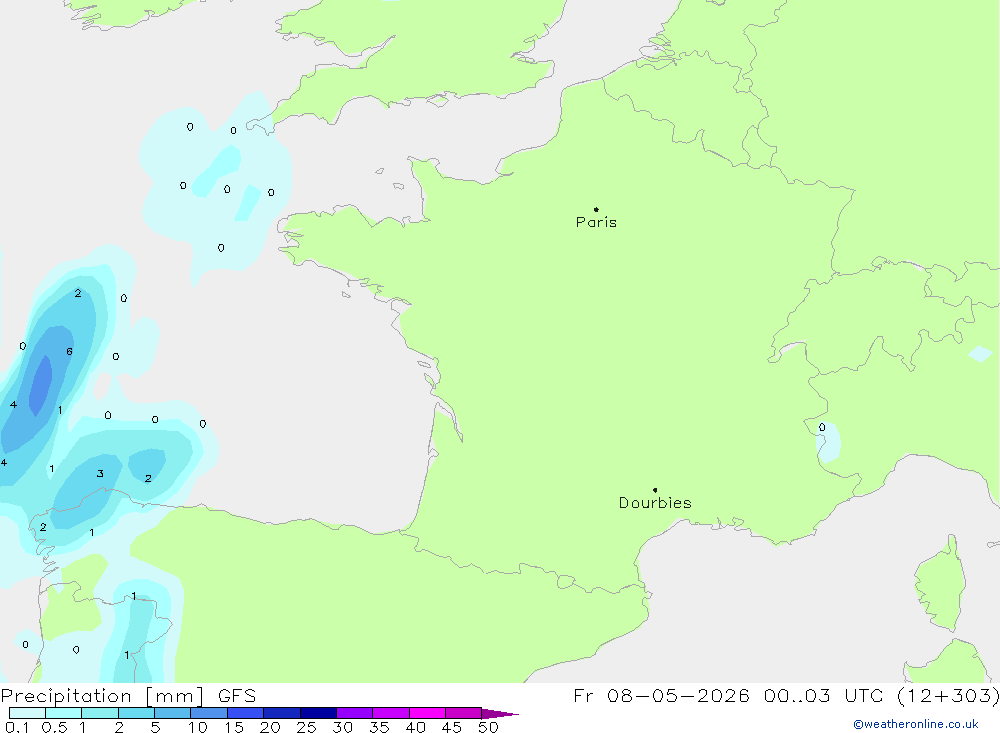Click the '(12+303)' forecast hour text
The width and height of the screenshot is (1000, 733).
948,695
